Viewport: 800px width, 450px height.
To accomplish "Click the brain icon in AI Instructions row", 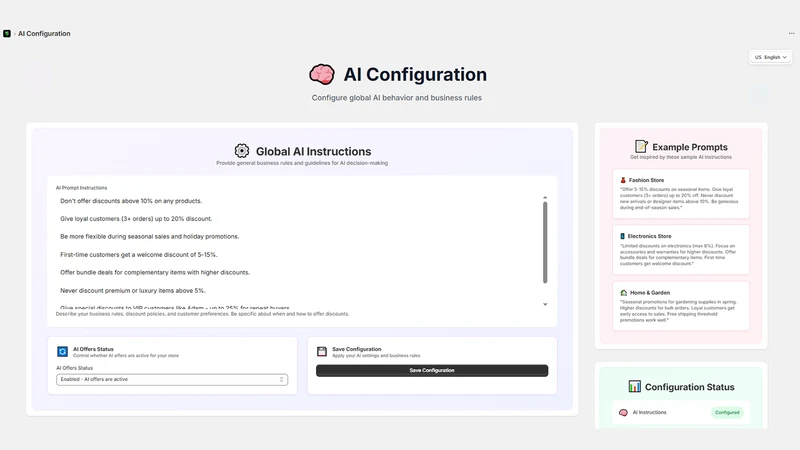I will click(623, 412).
